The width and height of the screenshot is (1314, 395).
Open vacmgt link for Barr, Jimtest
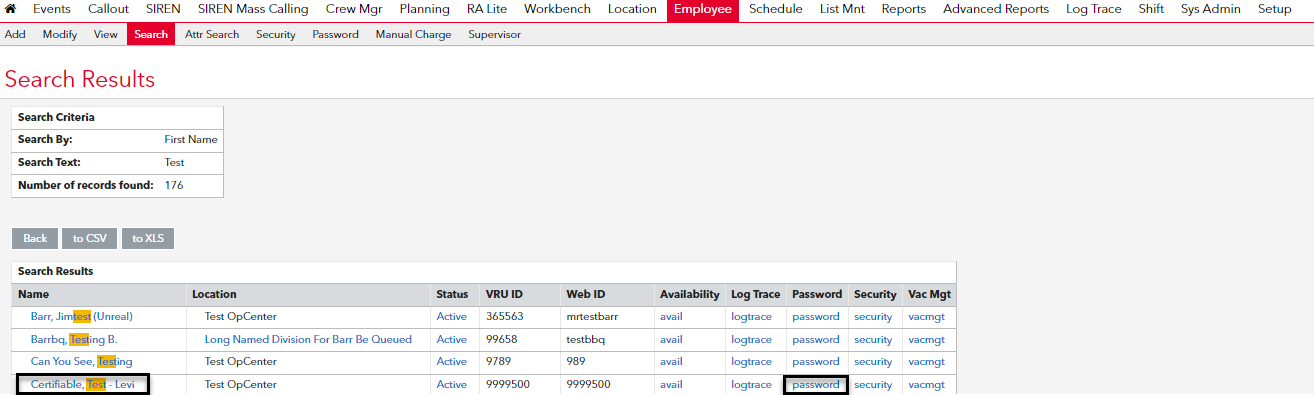pos(926,316)
